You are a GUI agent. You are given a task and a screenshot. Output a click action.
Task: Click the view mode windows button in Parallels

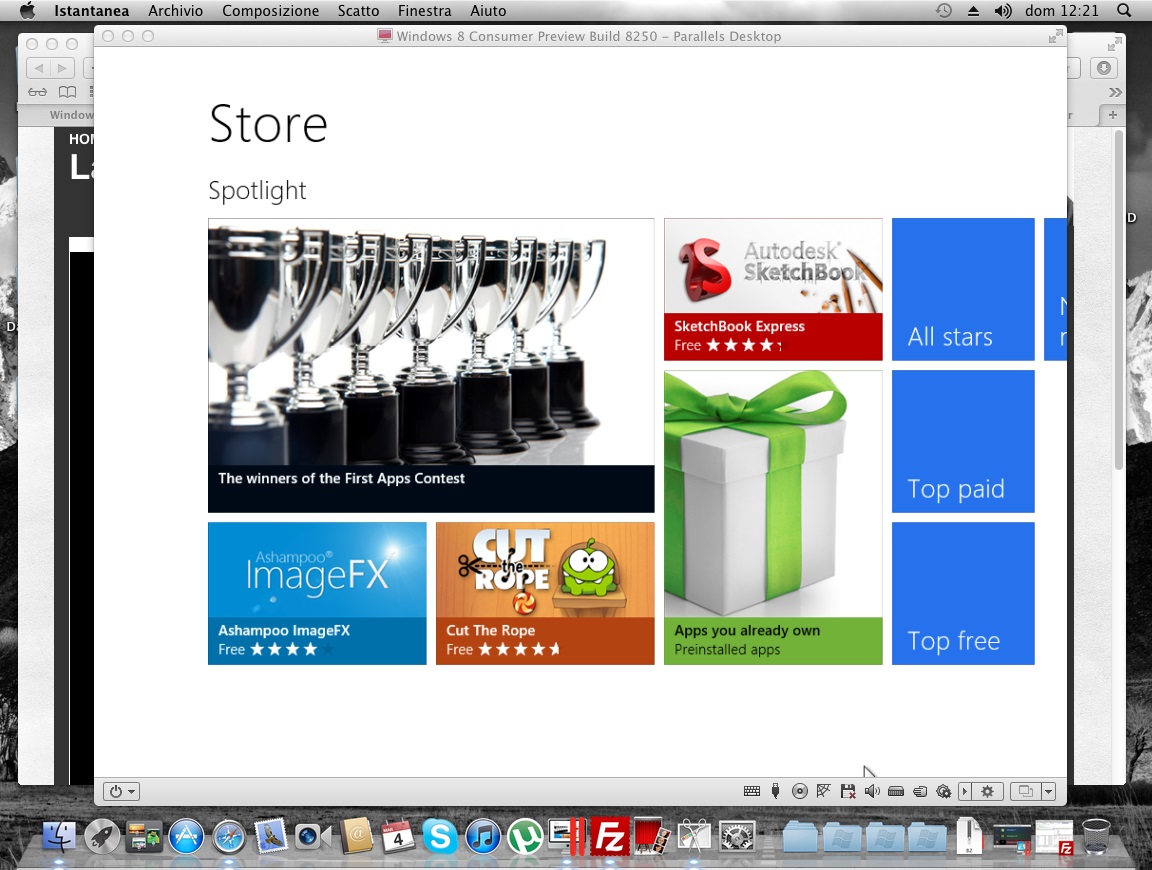pos(1026,791)
